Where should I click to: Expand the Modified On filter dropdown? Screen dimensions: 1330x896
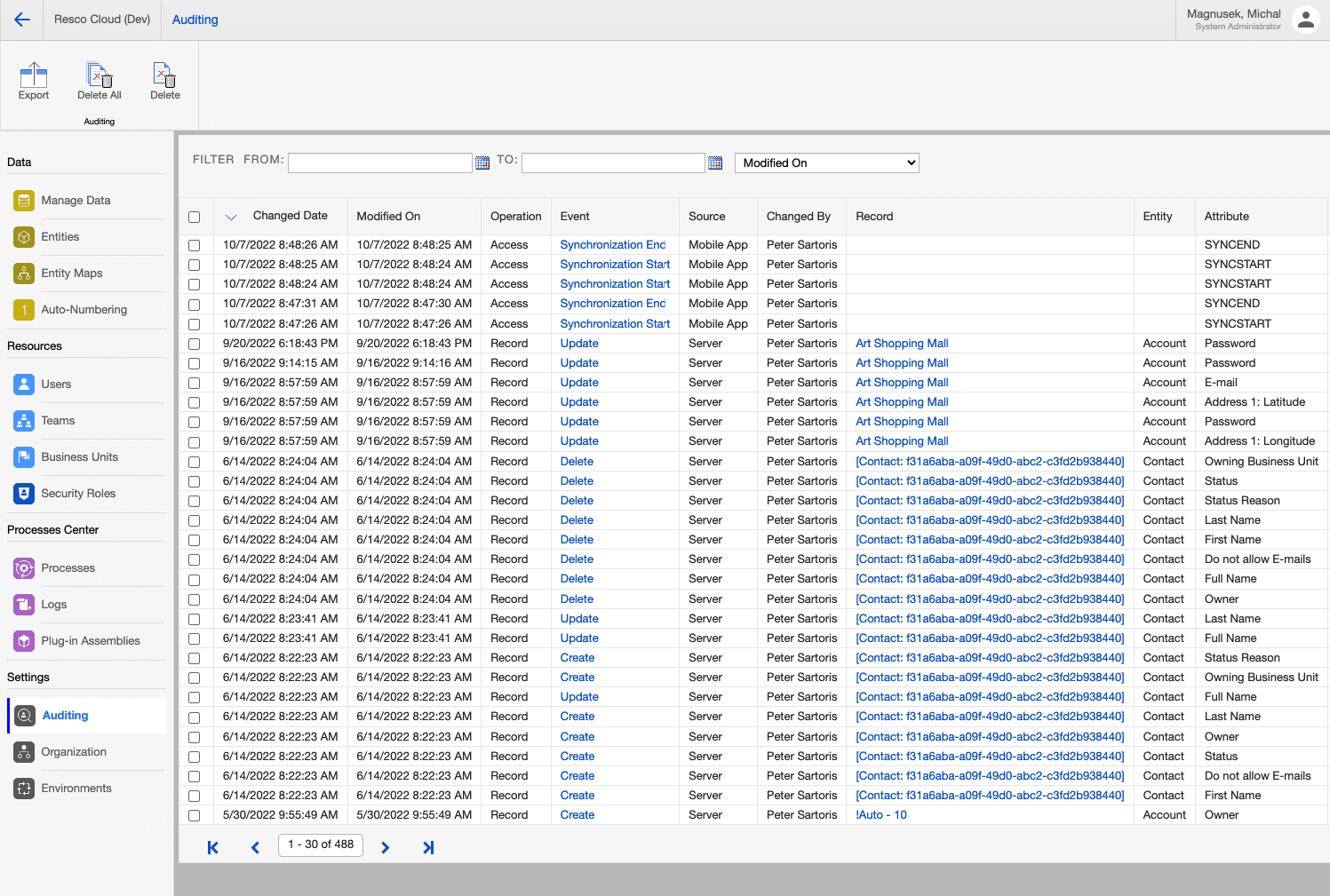(x=826, y=163)
